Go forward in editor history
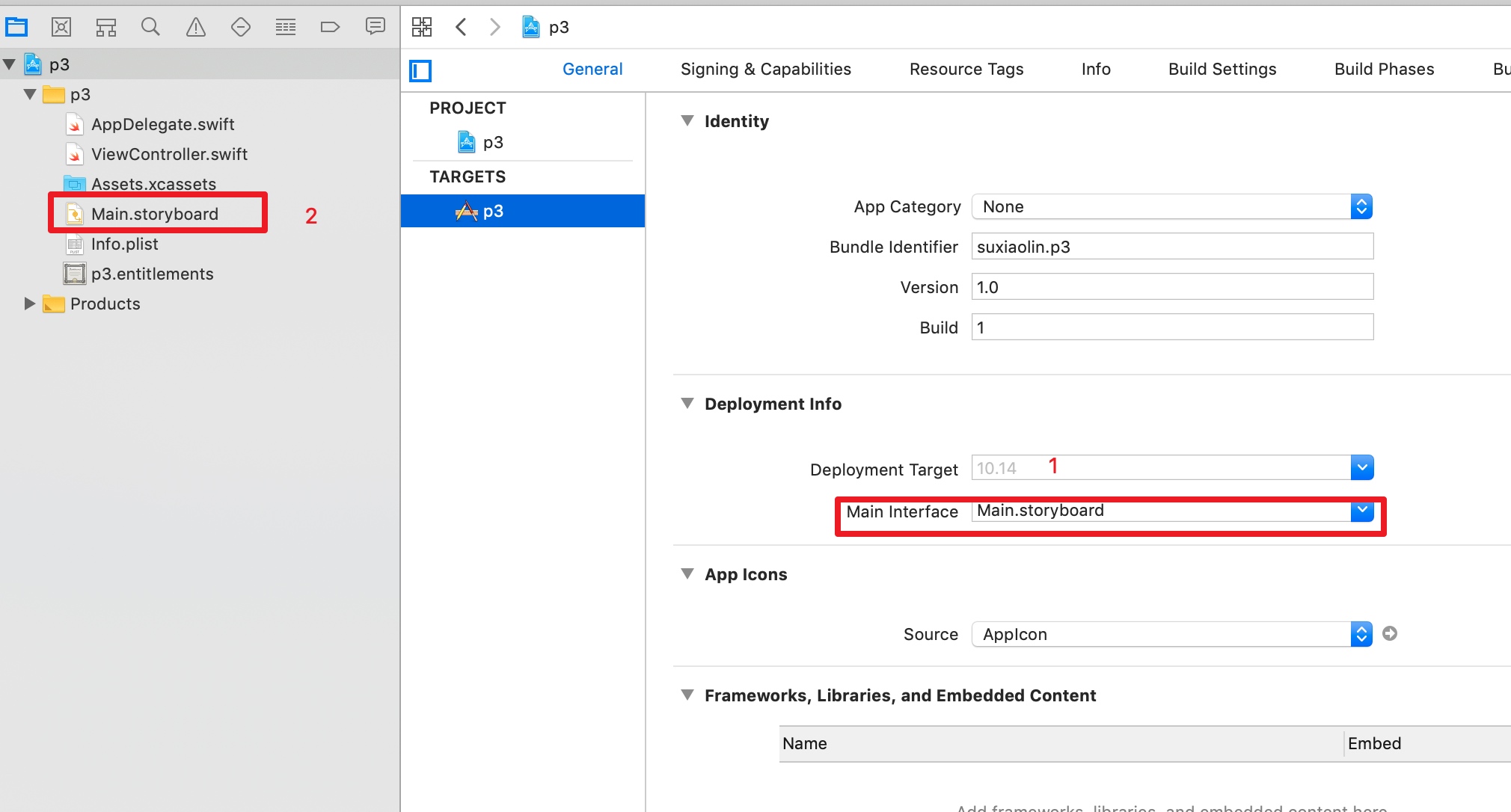The image size is (1511, 812). click(494, 27)
